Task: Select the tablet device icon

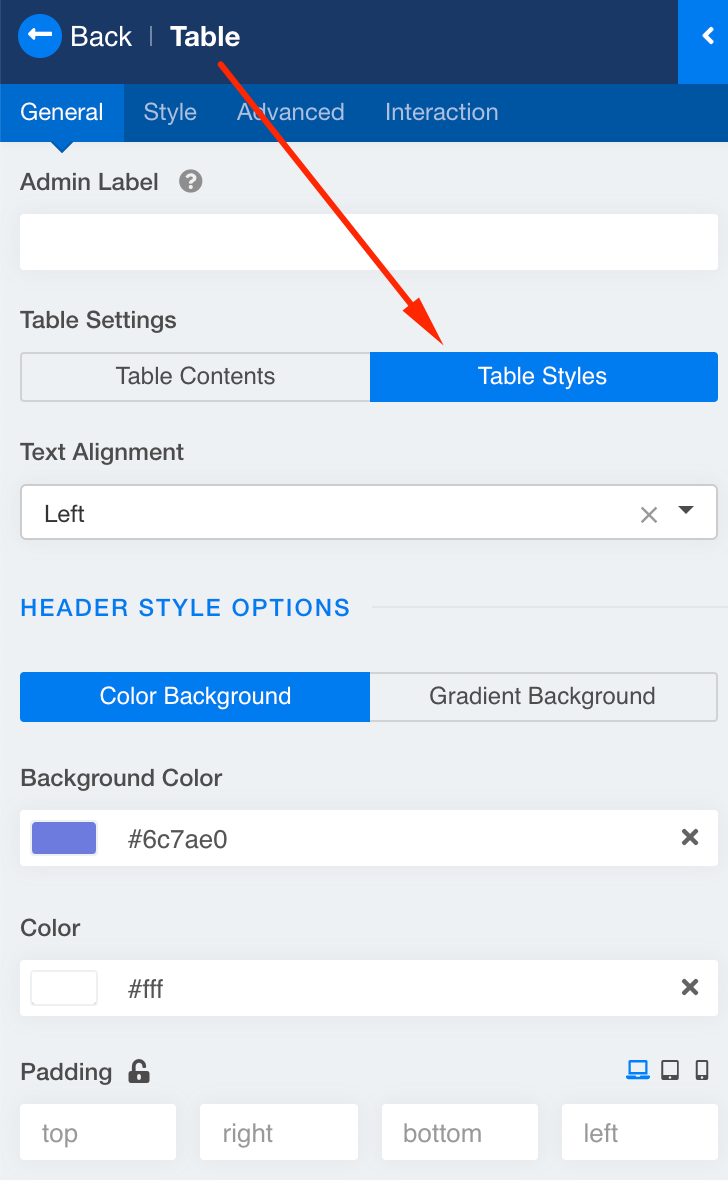Action: (670, 1070)
